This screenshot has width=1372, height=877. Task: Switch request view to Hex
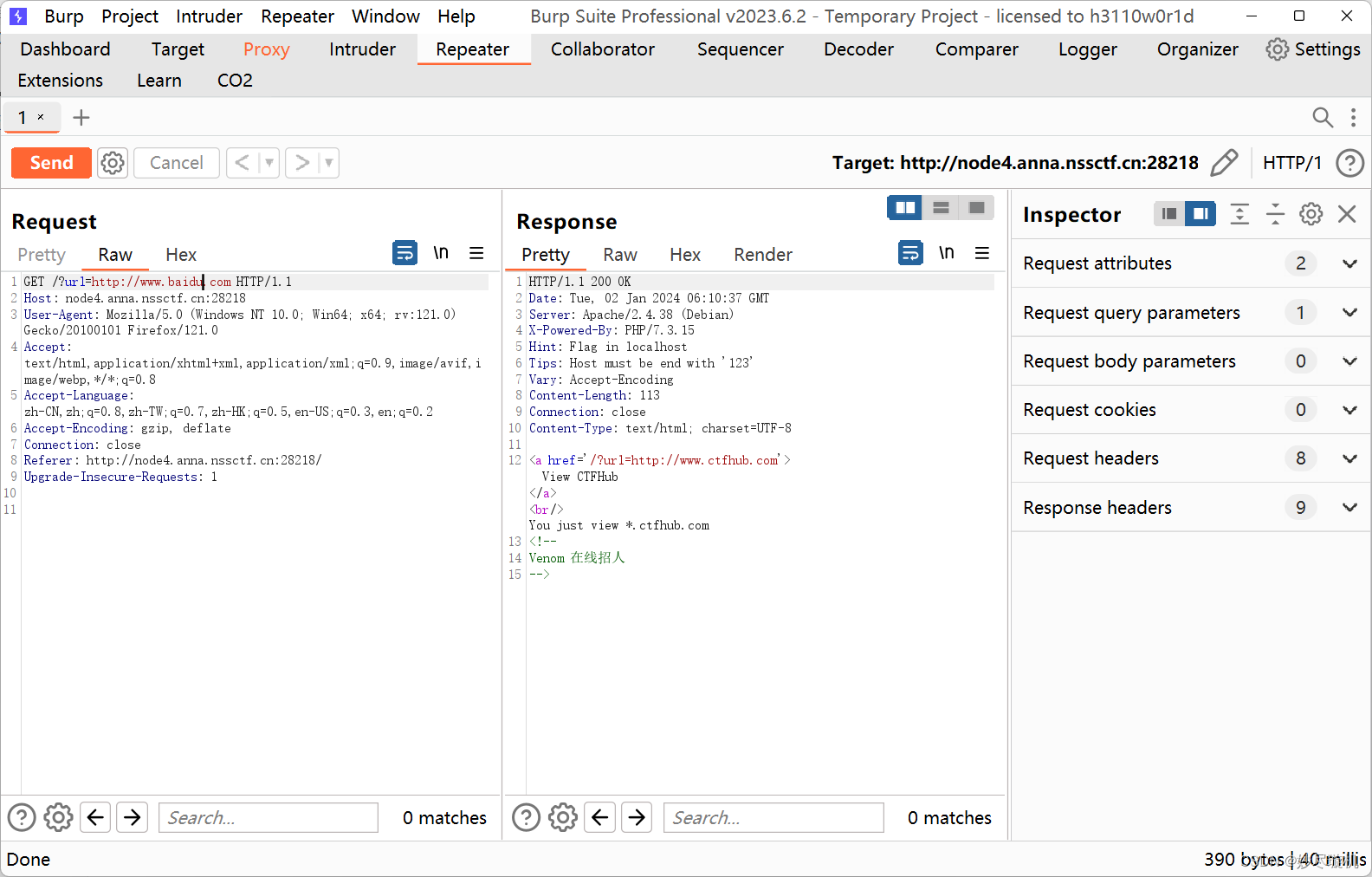[x=181, y=255]
